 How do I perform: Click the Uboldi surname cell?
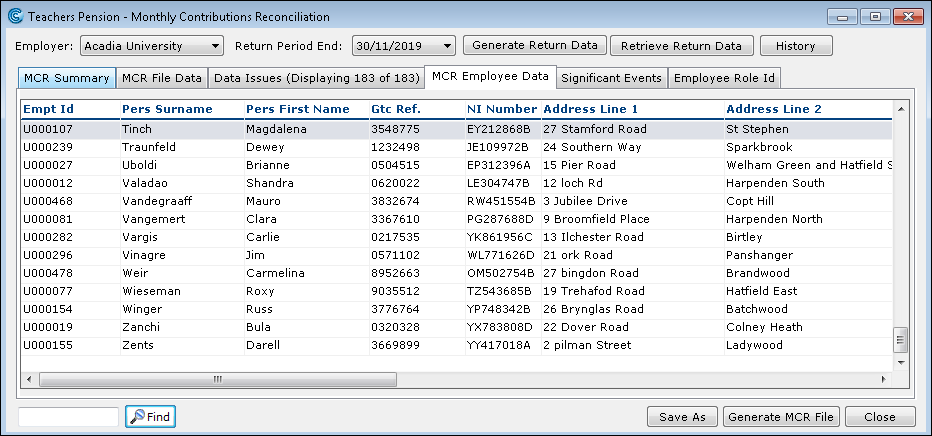tap(182, 165)
